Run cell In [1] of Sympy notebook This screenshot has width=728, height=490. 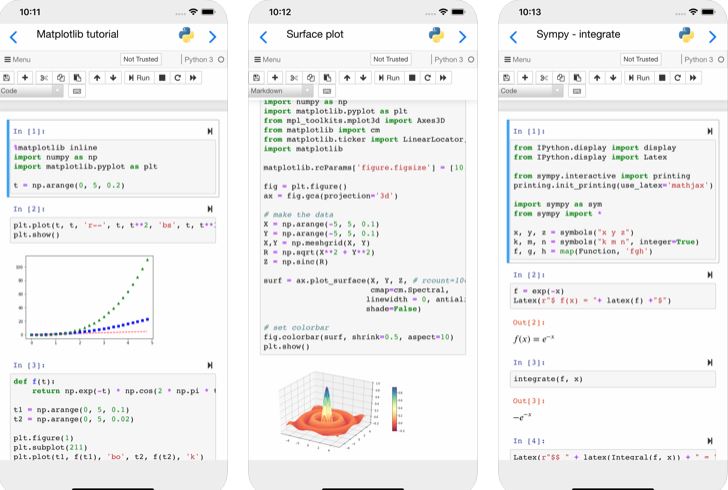coord(710,131)
